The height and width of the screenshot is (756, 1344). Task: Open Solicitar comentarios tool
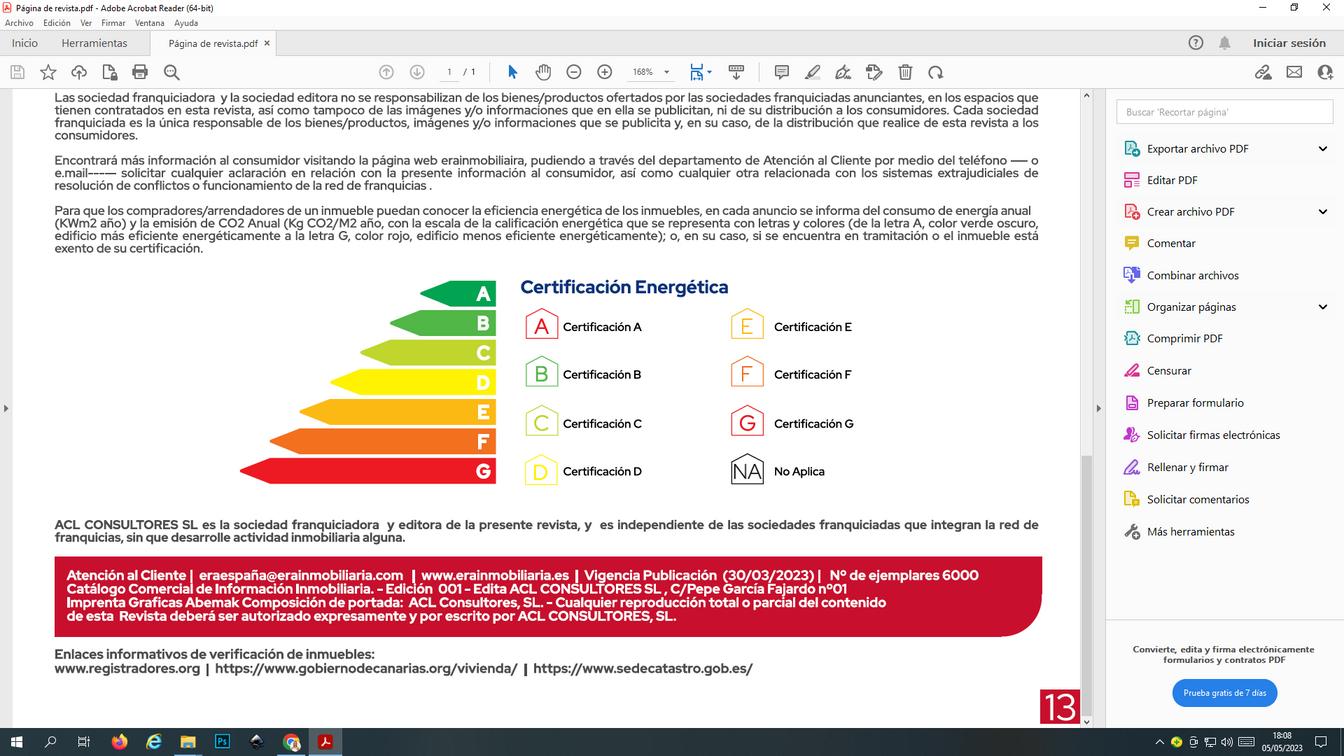coord(1187,499)
